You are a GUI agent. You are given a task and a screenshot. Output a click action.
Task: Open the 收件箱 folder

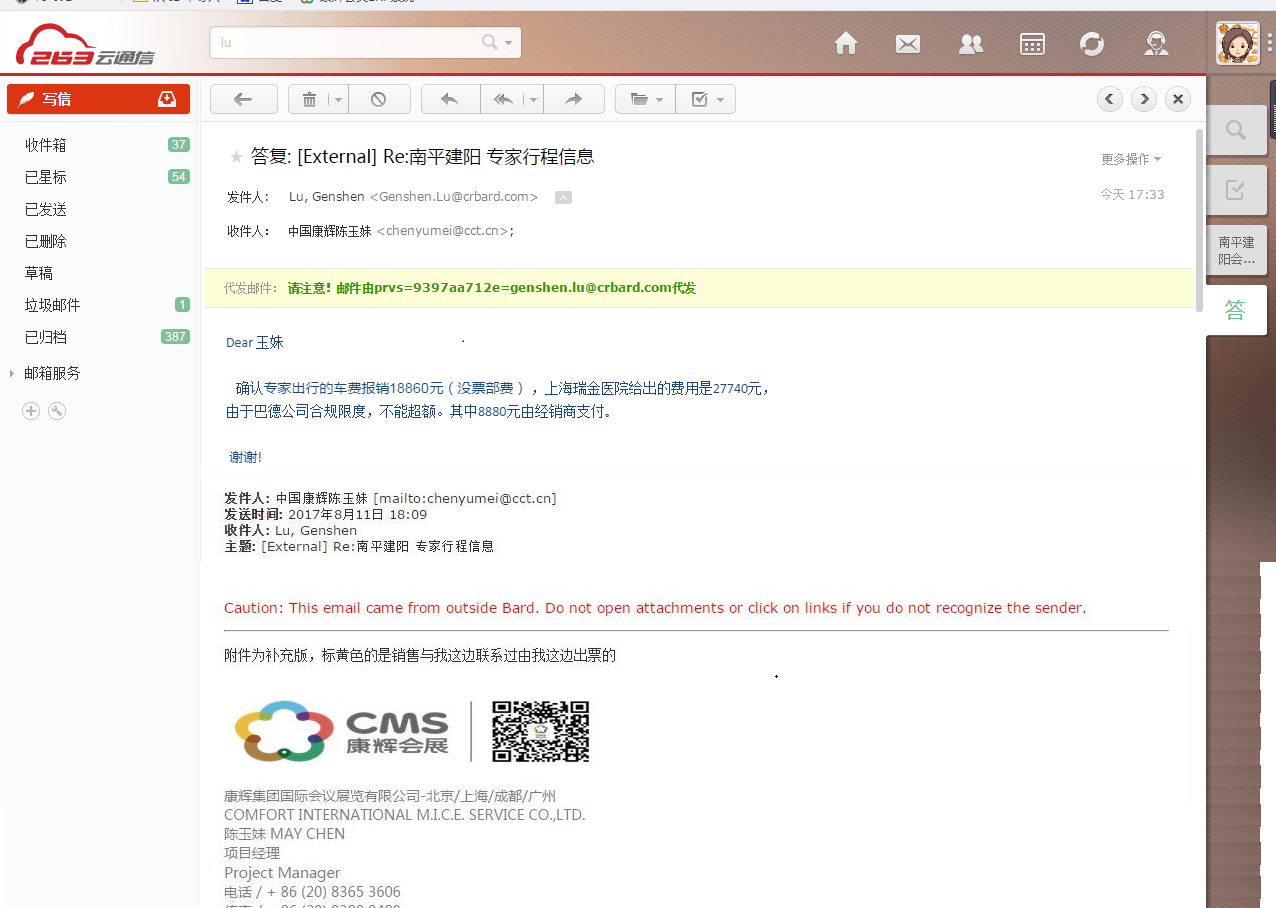(46, 145)
